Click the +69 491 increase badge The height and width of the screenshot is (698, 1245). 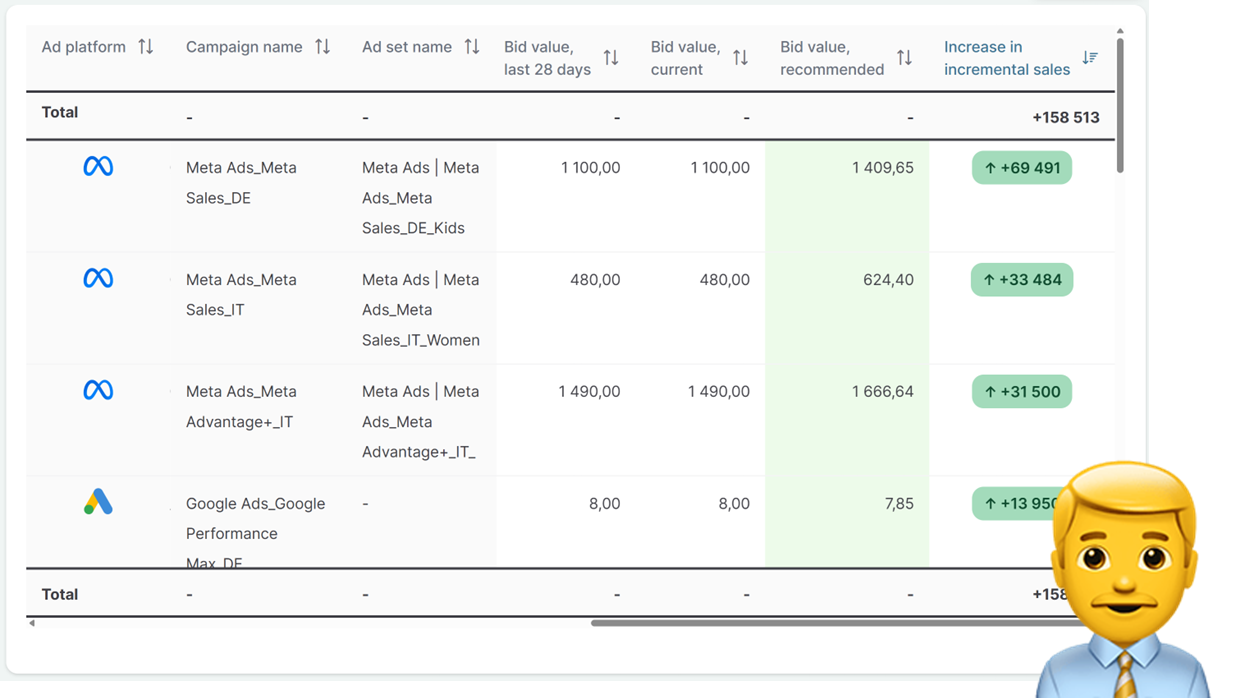pos(1021,168)
